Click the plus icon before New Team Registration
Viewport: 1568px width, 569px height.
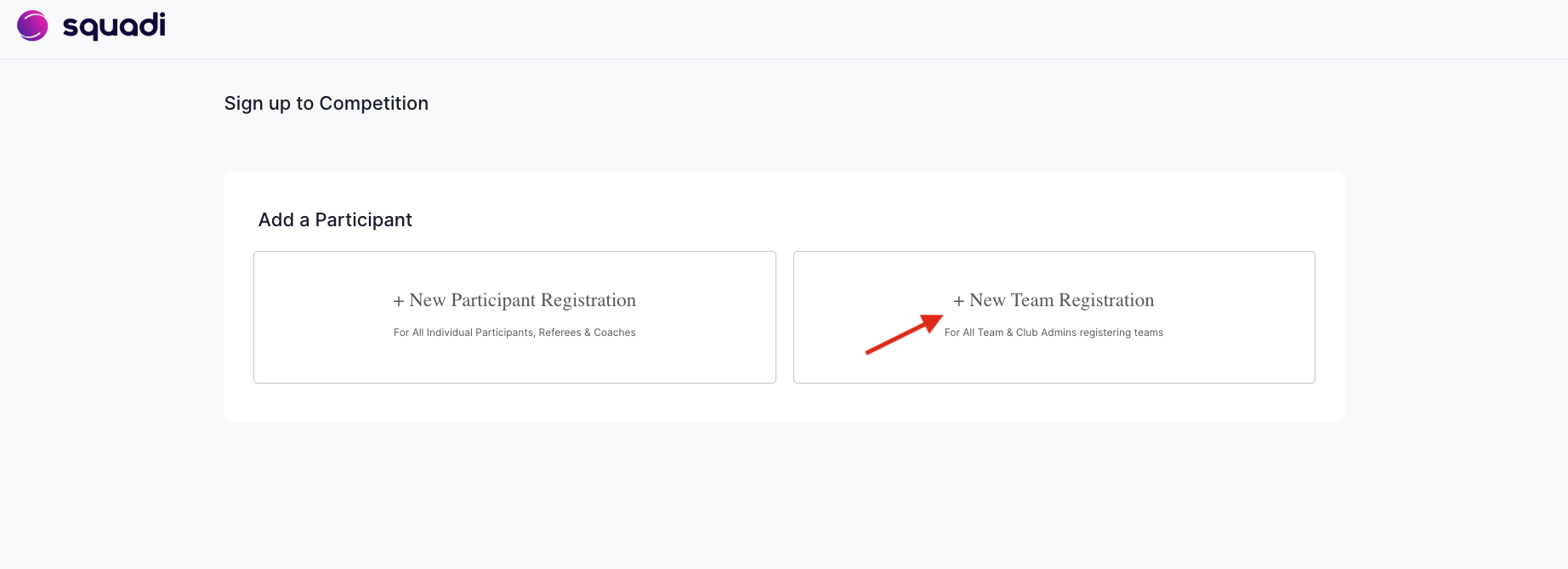958,301
